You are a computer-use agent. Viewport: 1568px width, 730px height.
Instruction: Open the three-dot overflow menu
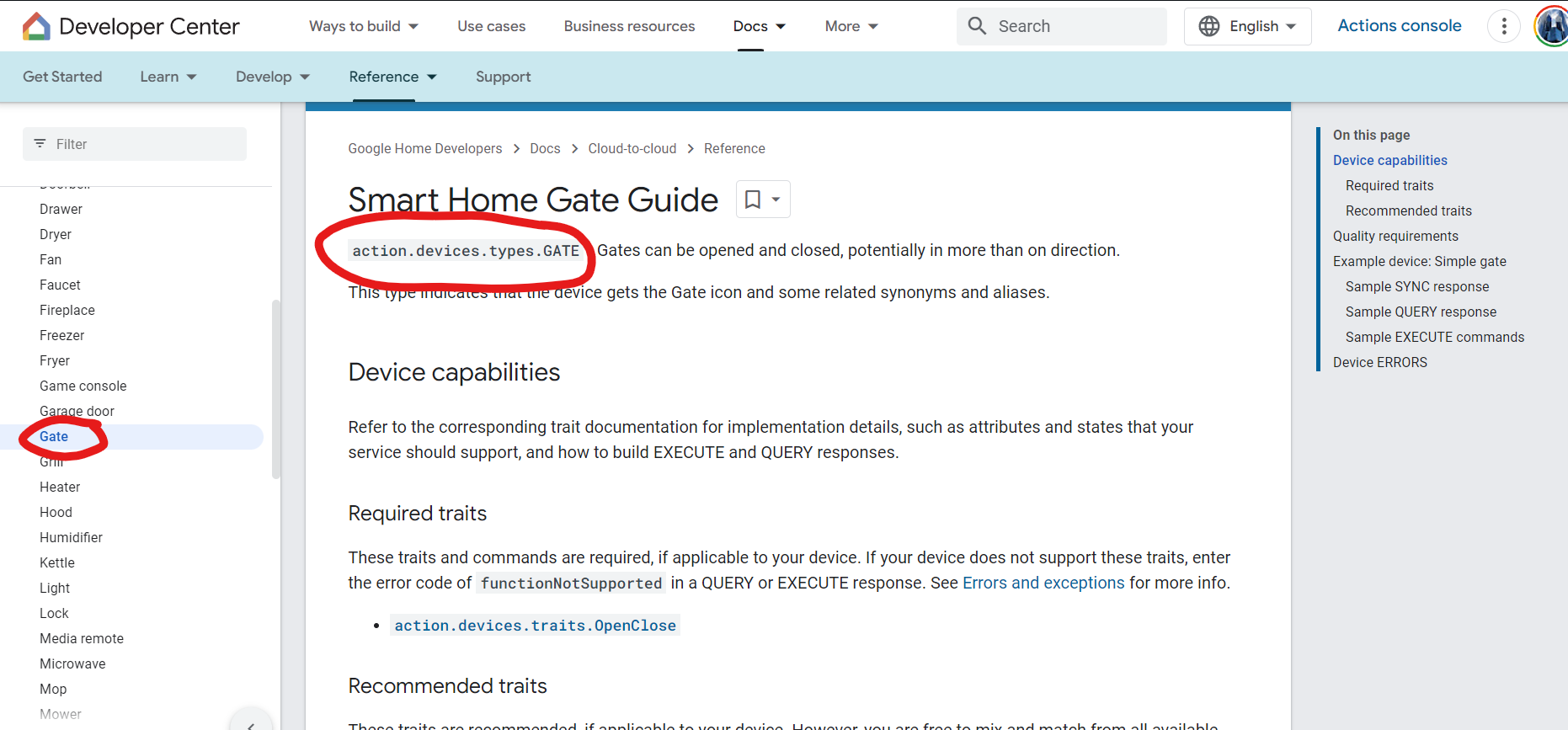click(x=1504, y=26)
